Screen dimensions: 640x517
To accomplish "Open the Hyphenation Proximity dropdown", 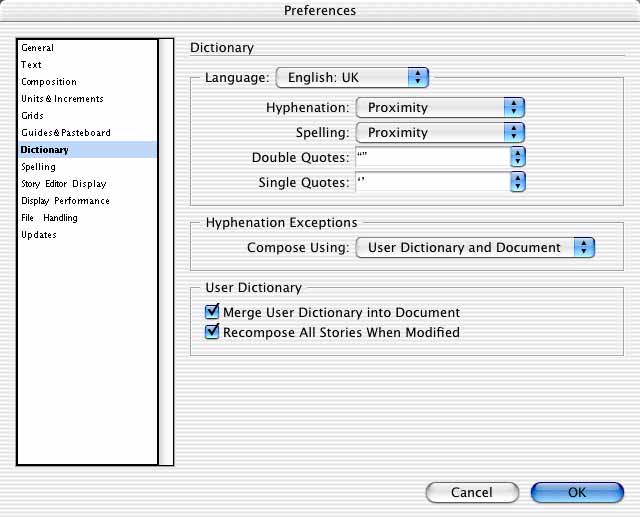I will (440, 108).
